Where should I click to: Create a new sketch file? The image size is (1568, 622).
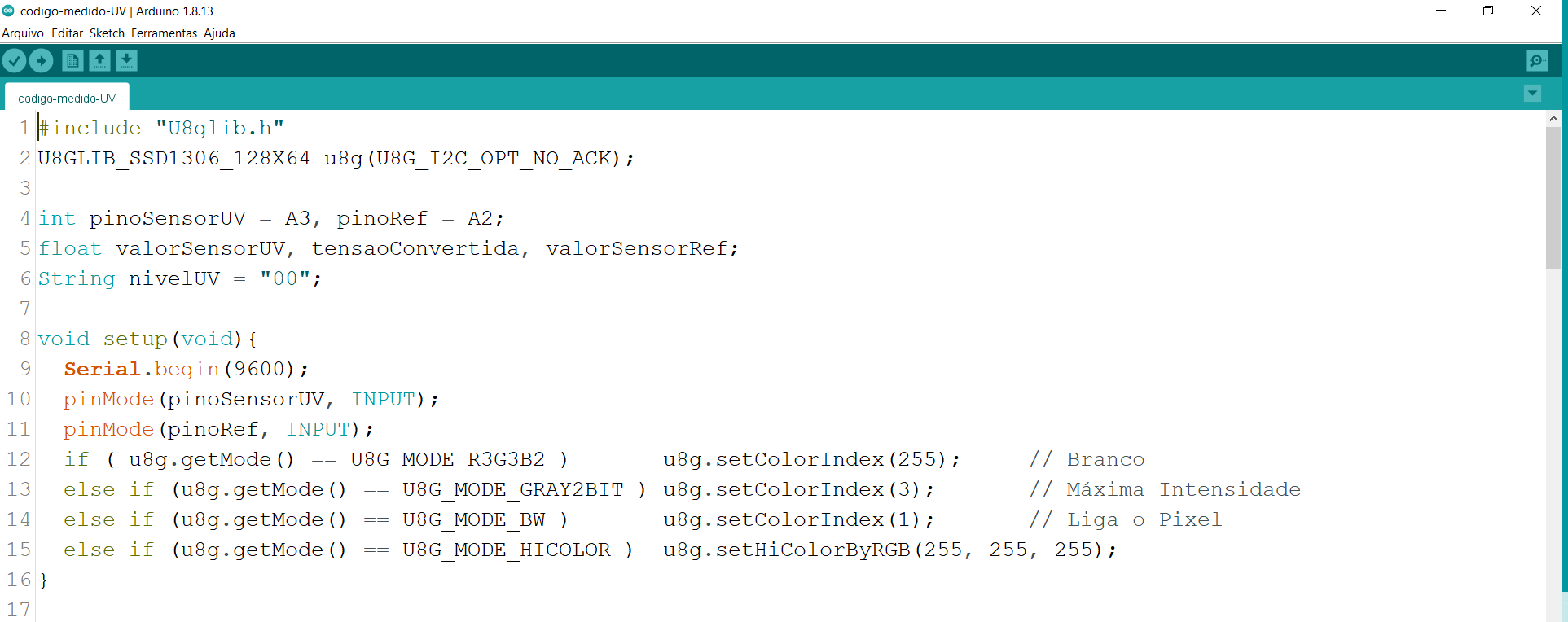tap(72, 61)
